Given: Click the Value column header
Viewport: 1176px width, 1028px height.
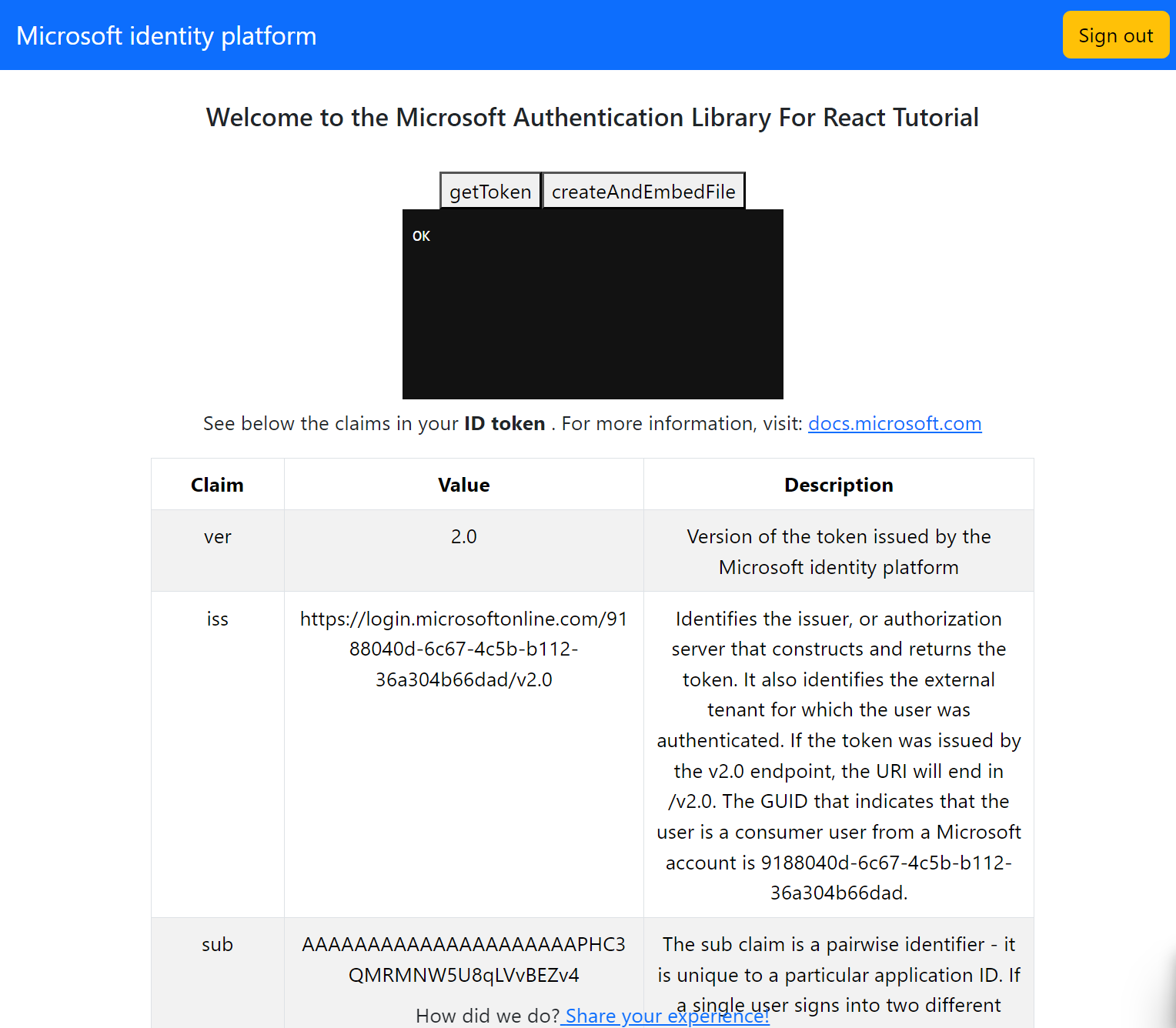Looking at the screenshot, I should click(463, 484).
